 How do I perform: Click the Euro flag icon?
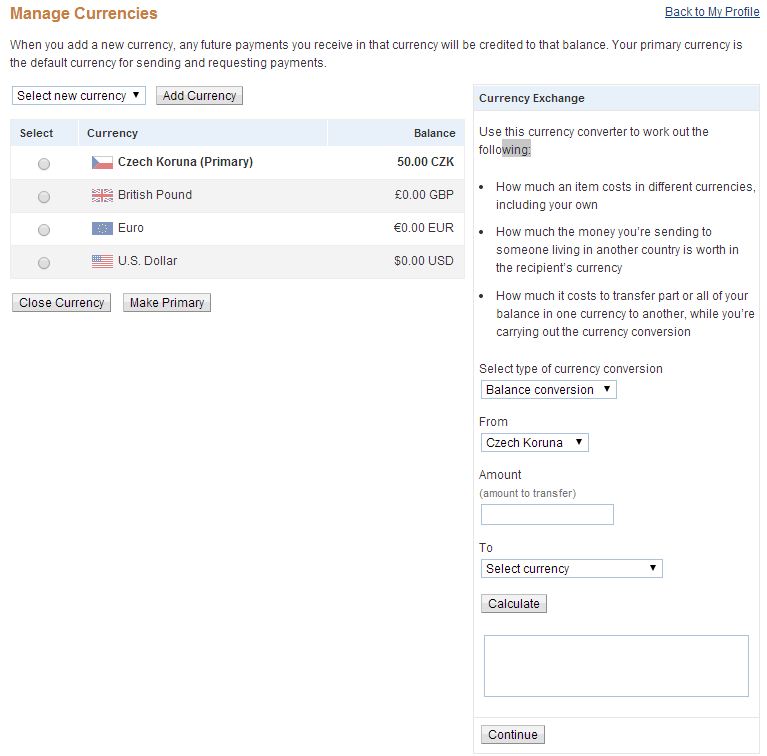pos(102,228)
